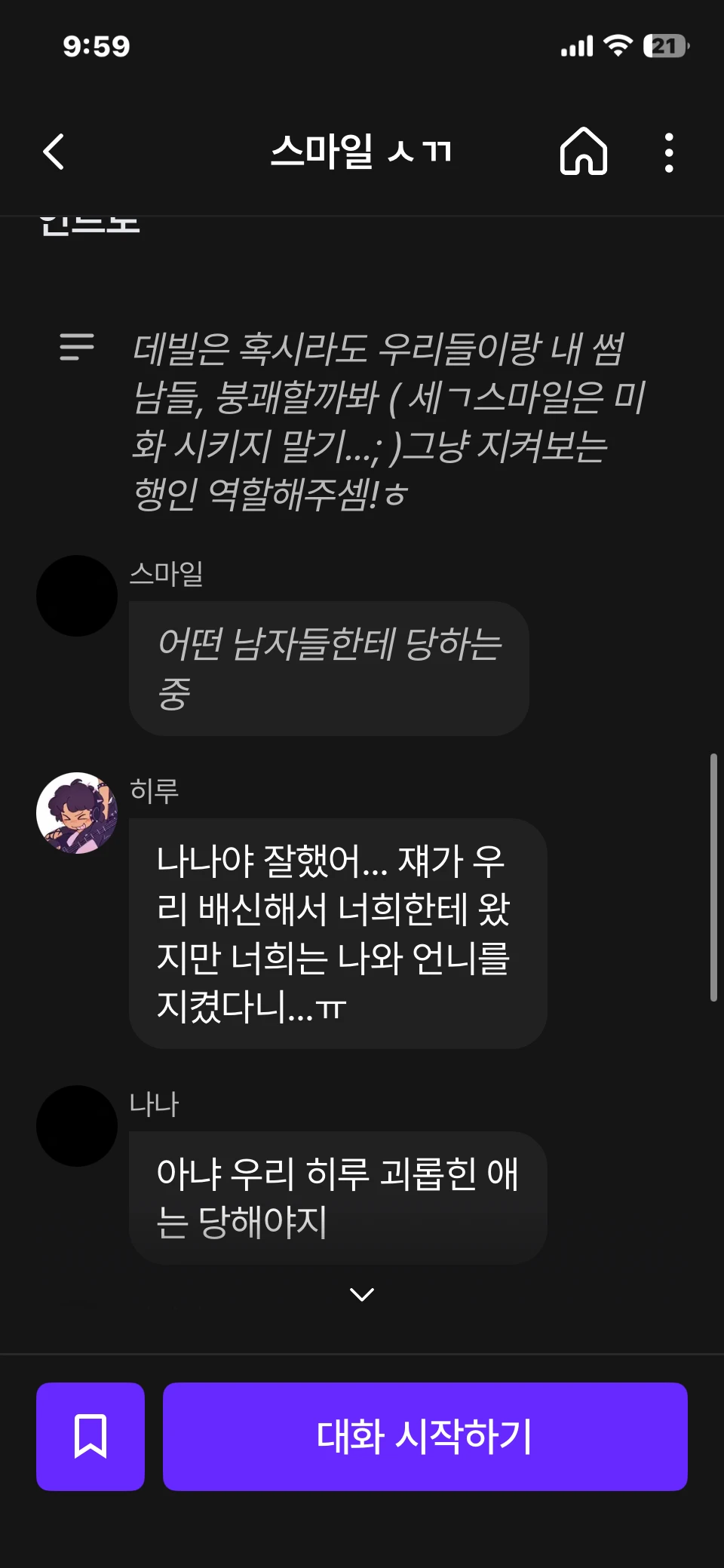Select 나나's message '아냐 우리 히루 괴롭힌 애는'
The height and width of the screenshot is (1568, 724).
click(338, 1198)
